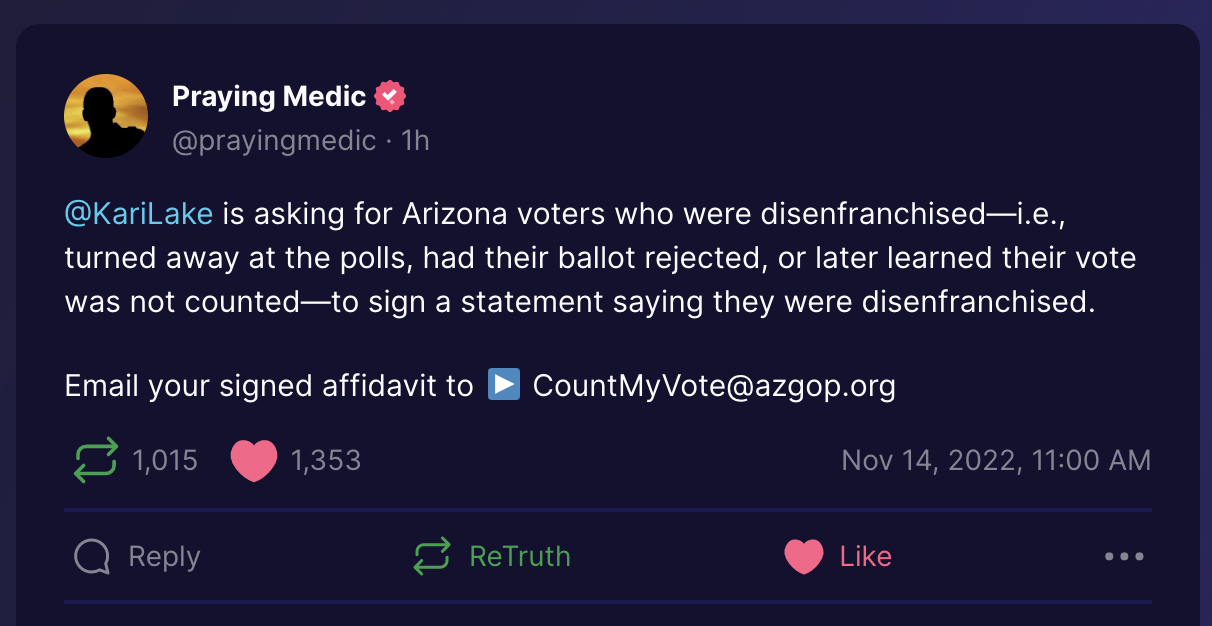Click the ReTruth arrows icon in action bar
1212x626 pixels.
pos(432,556)
